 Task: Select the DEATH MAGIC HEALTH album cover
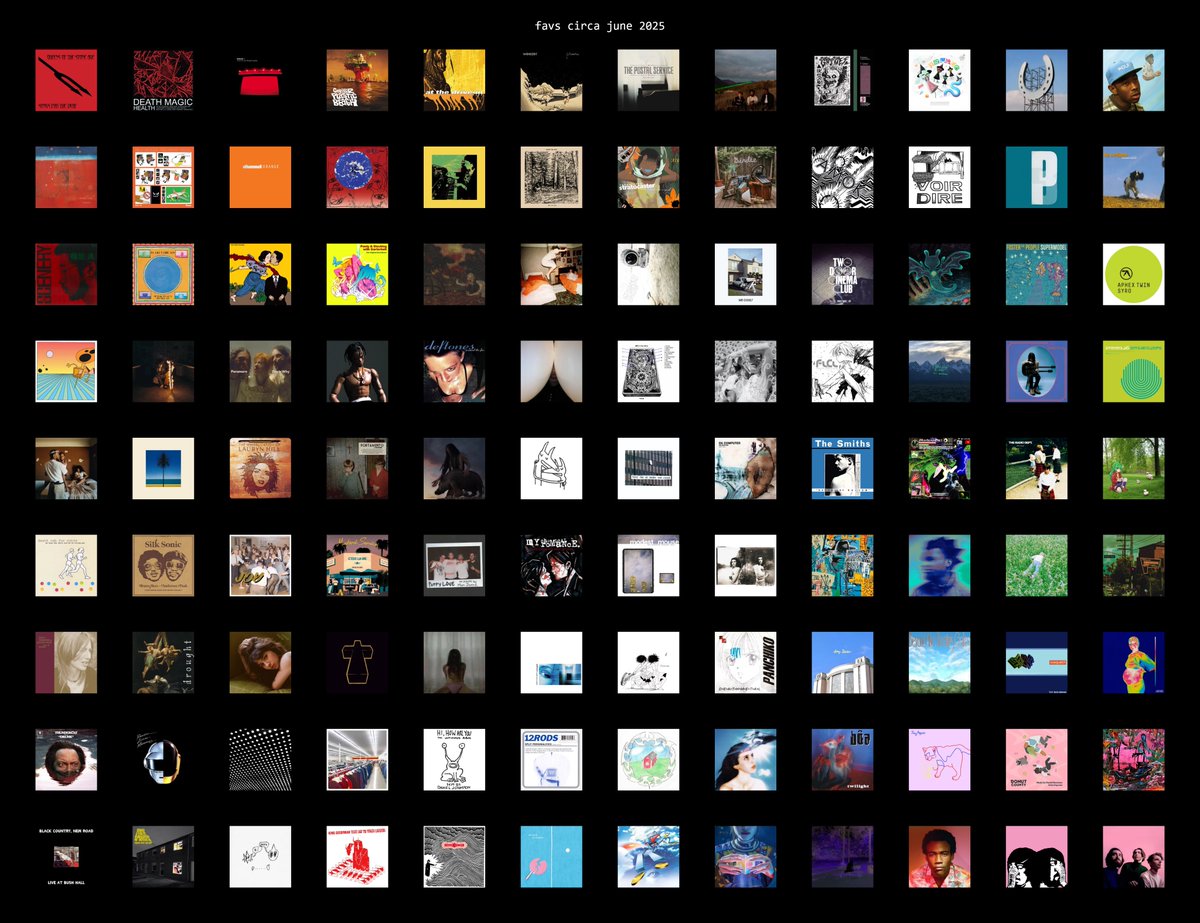tap(163, 80)
